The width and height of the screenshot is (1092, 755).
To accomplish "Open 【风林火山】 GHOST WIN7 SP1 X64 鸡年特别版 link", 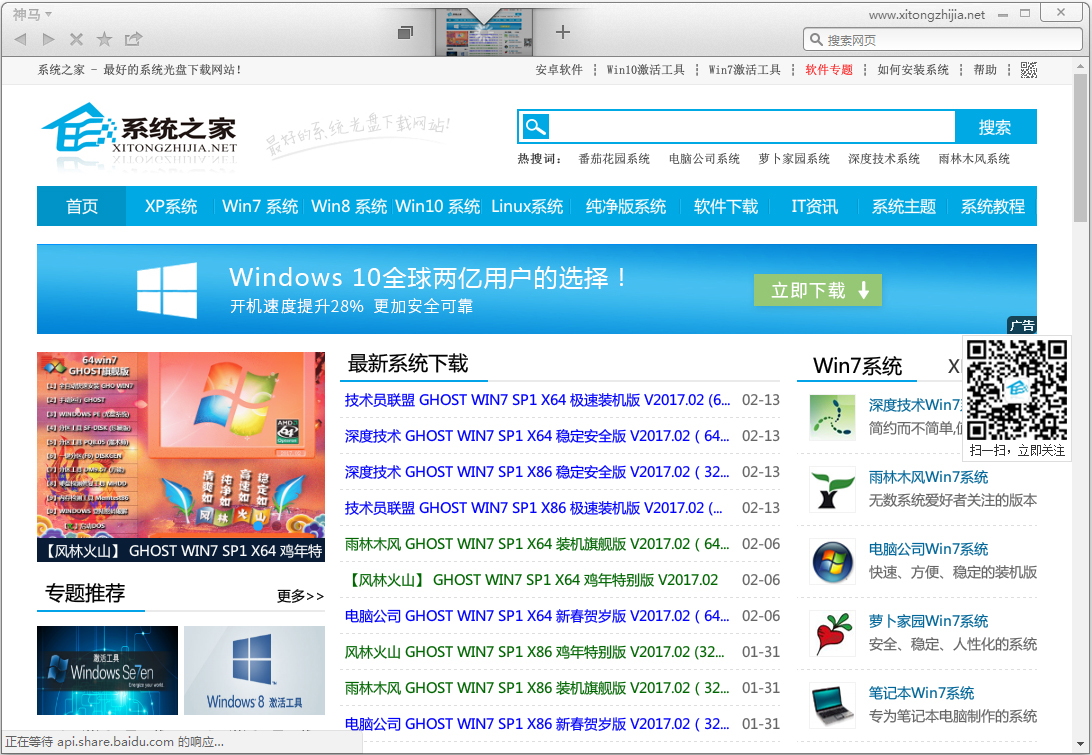I will tap(531, 579).
